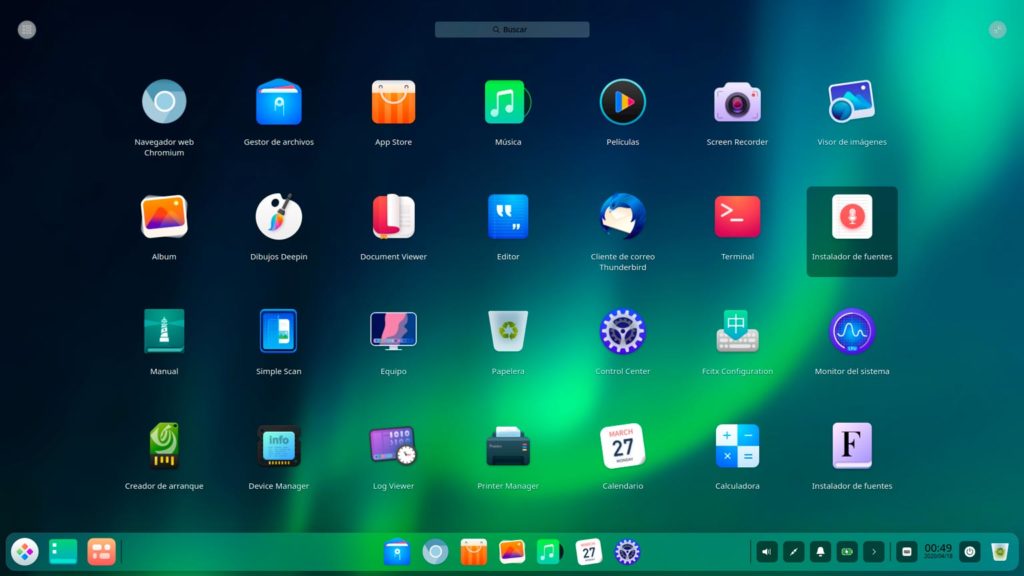The image size is (1024, 576).
Task: Open Calendario in the app grid
Action: 622,446
